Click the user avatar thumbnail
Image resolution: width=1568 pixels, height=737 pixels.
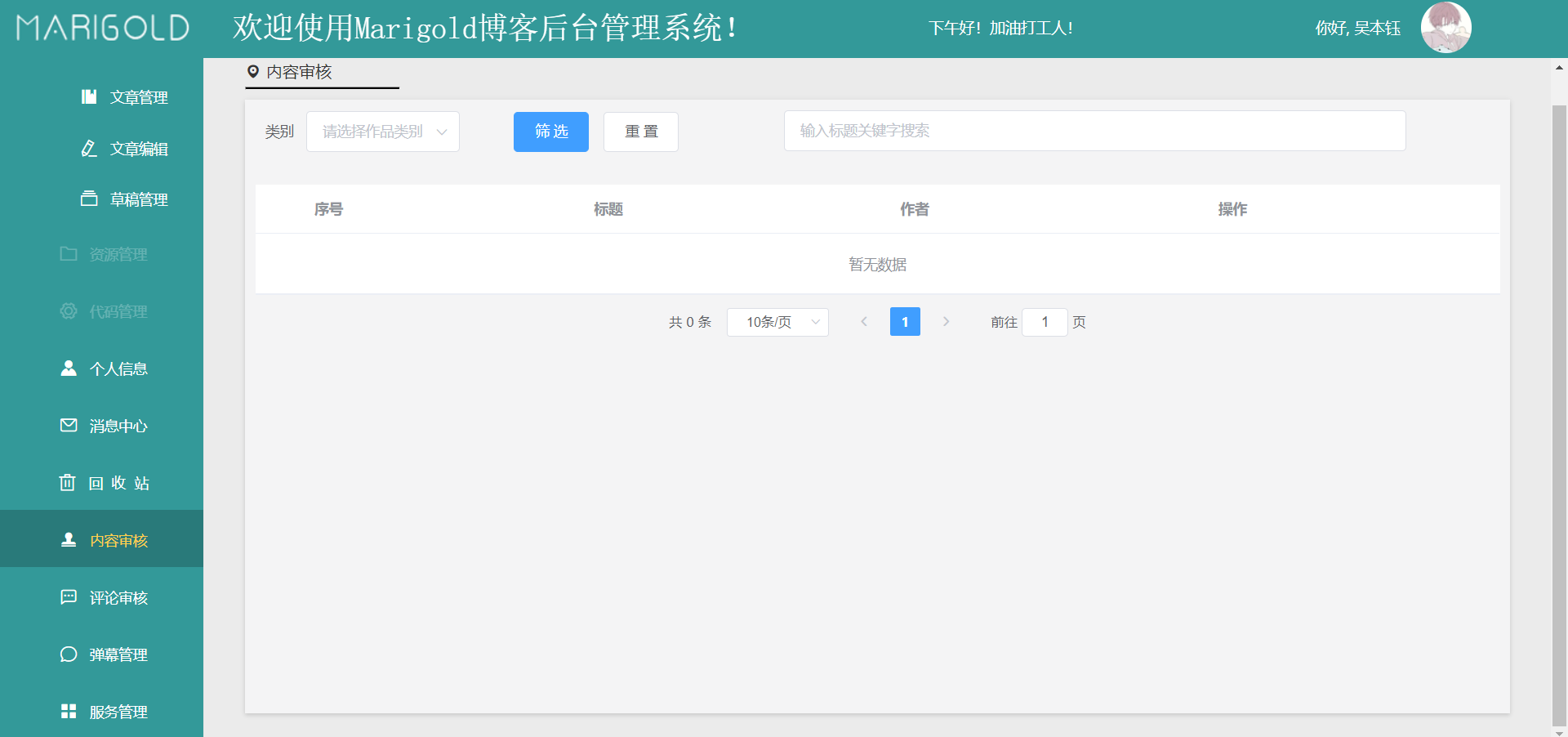click(1445, 27)
